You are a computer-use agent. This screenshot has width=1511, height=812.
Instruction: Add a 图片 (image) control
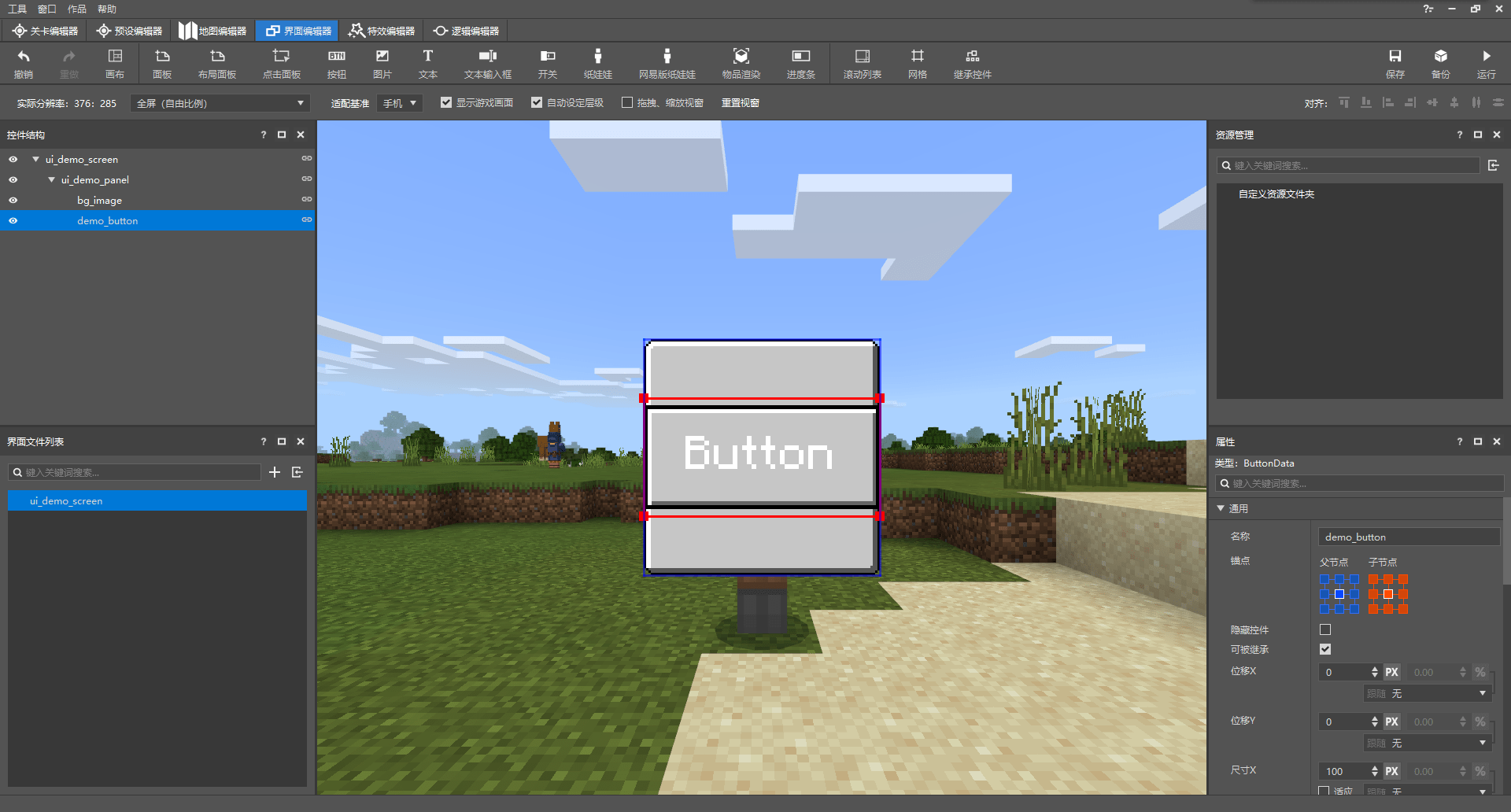coord(382,63)
